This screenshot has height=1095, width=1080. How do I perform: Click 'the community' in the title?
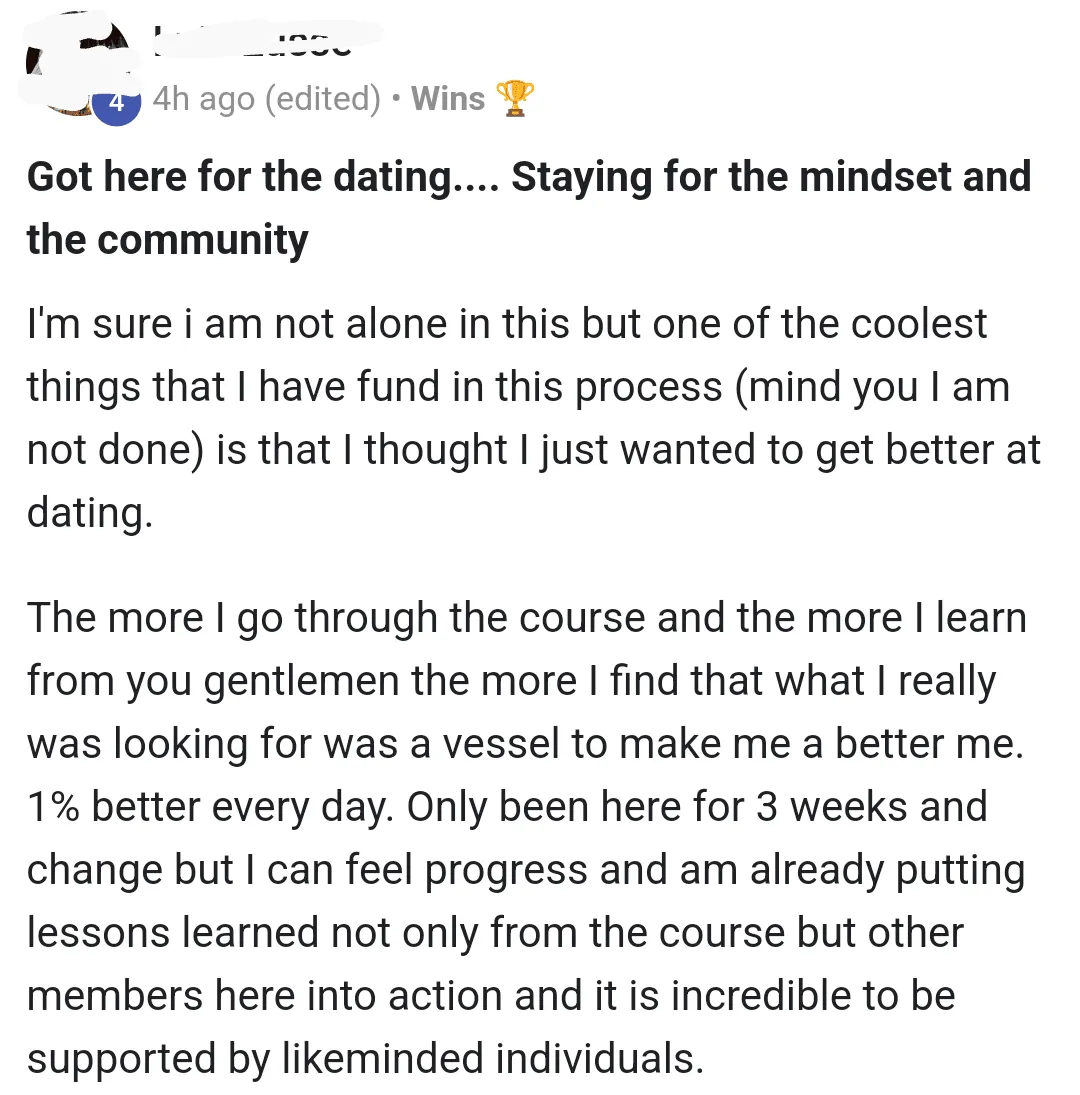pos(167,240)
